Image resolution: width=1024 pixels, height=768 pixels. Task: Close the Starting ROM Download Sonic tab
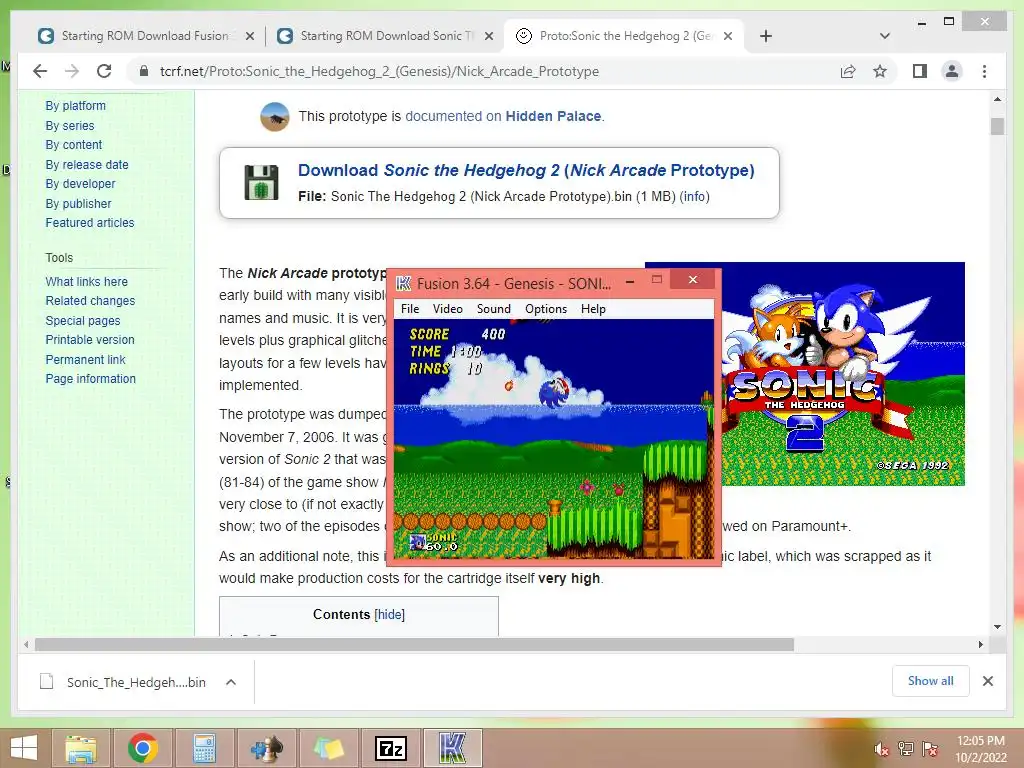tap(488, 37)
